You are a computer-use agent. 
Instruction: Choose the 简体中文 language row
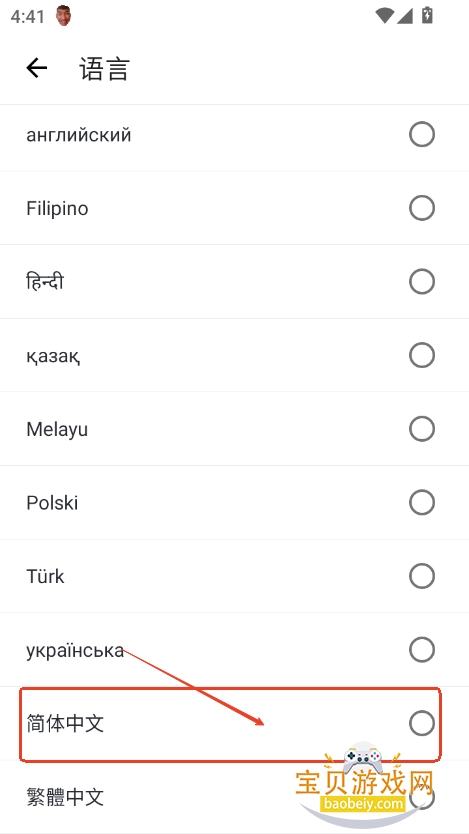(234, 723)
